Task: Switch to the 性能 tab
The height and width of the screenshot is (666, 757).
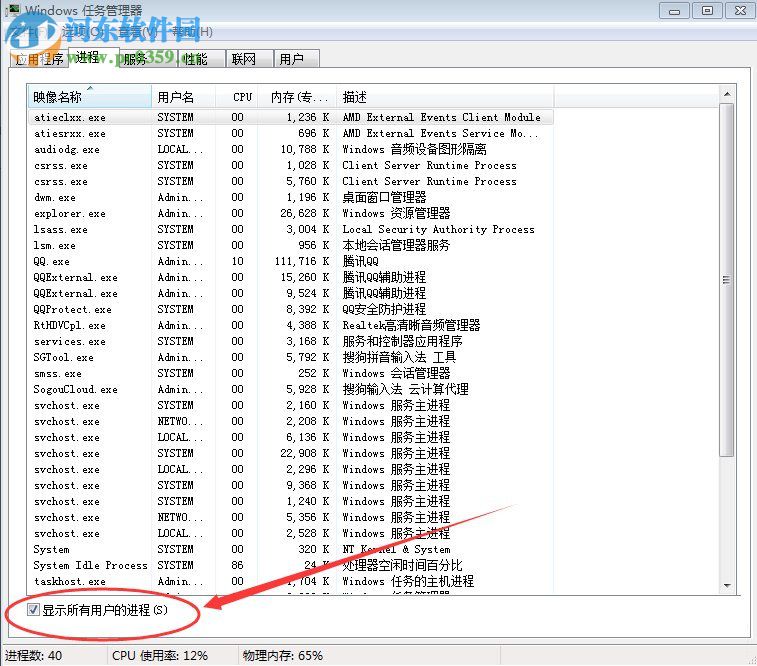Action: click(x=201, y=59)
